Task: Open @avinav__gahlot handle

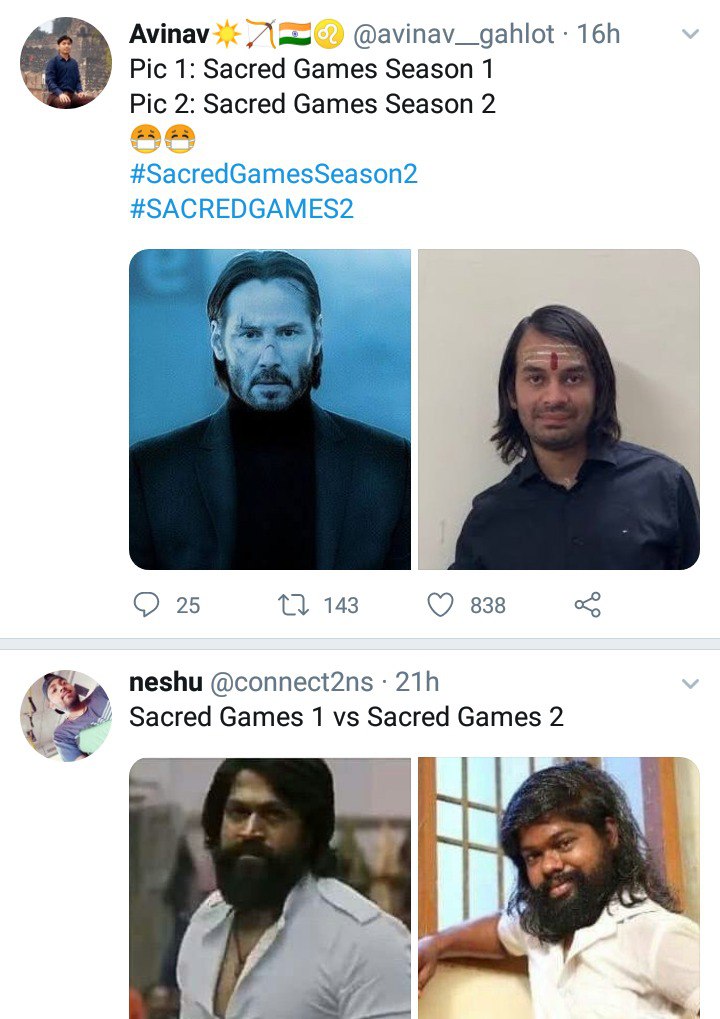Action: tap(454, 34)
